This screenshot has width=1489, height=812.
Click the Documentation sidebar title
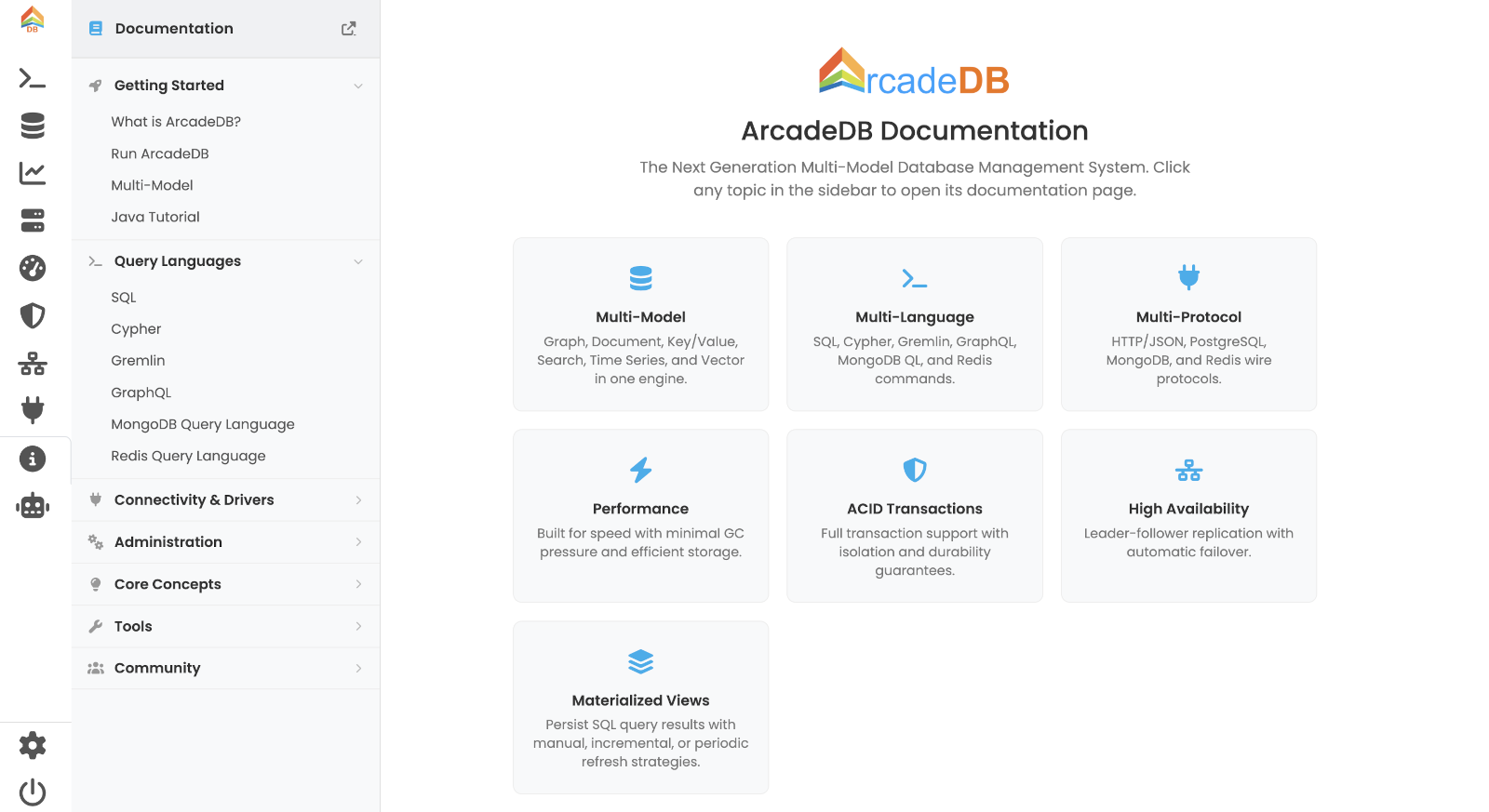click(x=174, y=29)
